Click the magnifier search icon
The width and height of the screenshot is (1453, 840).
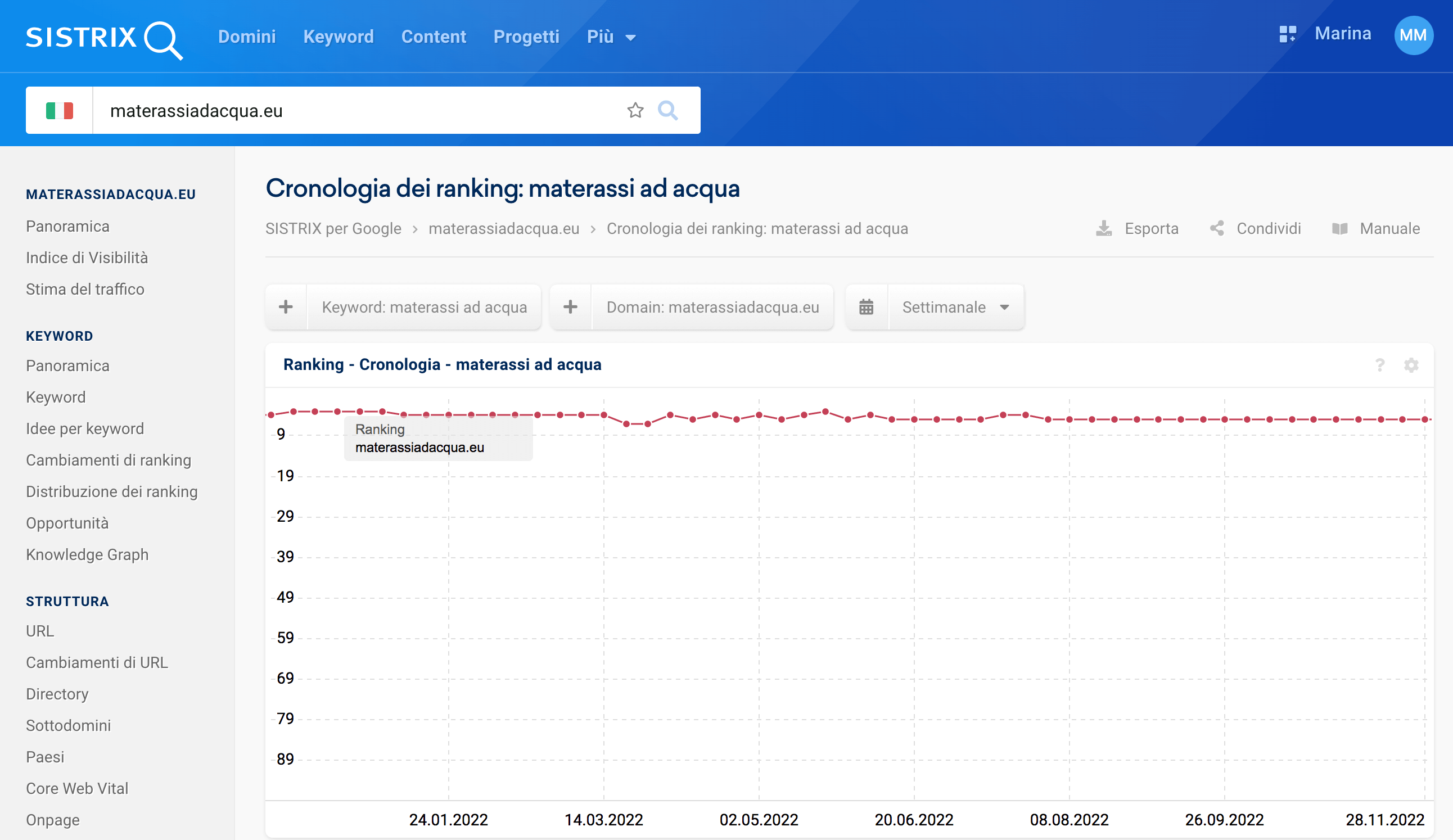pos(667,110)
